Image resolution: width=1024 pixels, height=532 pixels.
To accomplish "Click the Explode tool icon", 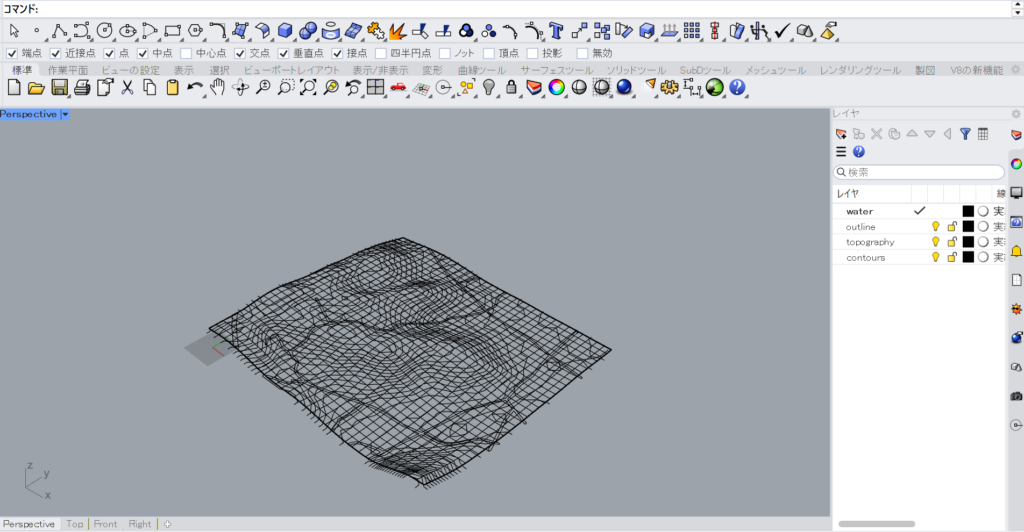I will [398, 30].
